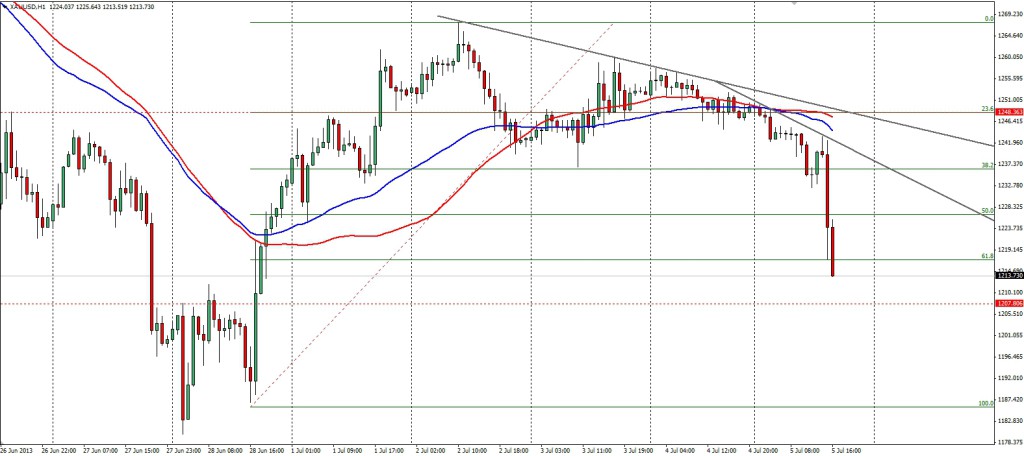
Task: Click the current price 1213.730 label
Action: click(1007, 275)
